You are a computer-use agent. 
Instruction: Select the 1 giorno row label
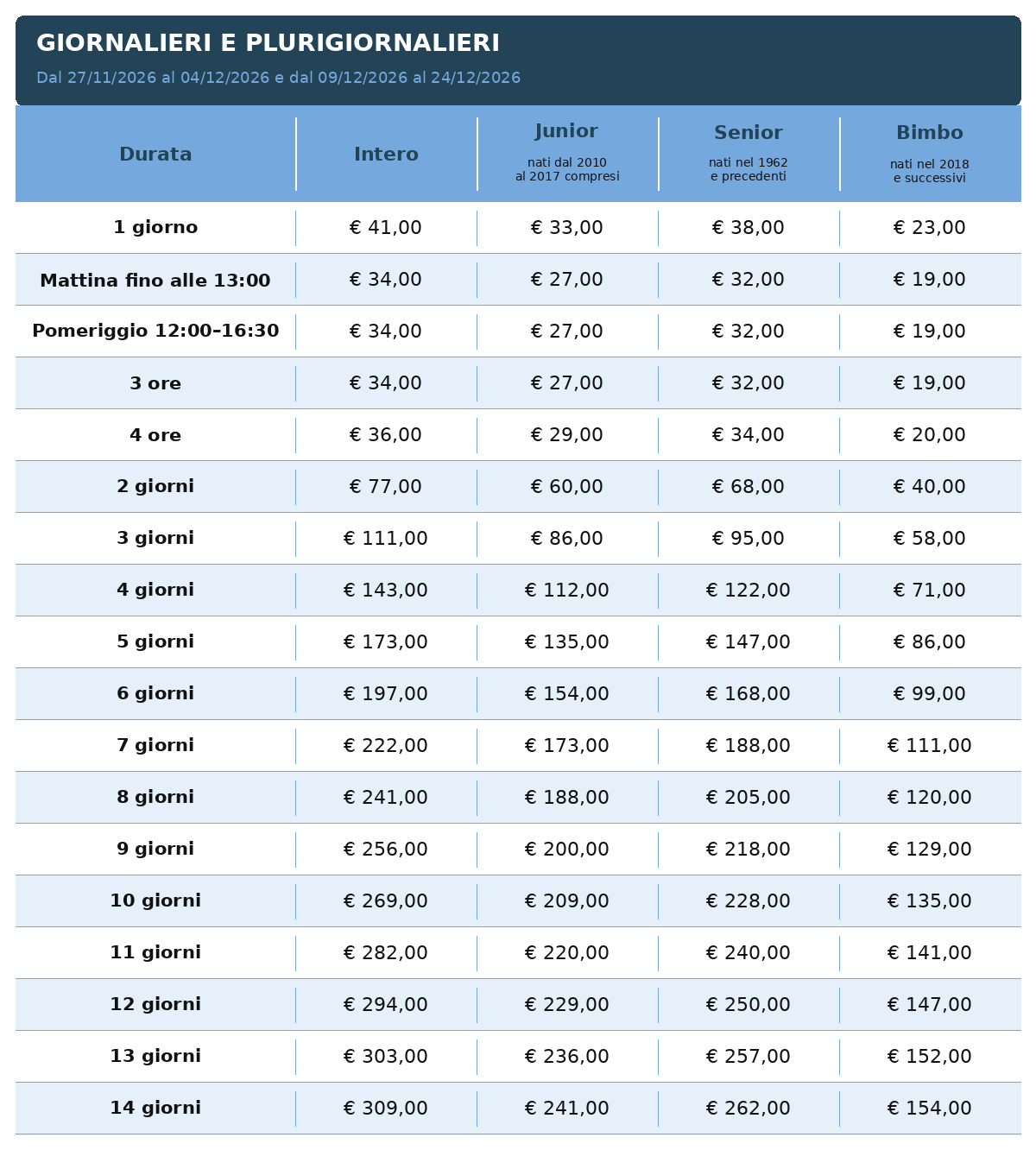tap(155, 228)
